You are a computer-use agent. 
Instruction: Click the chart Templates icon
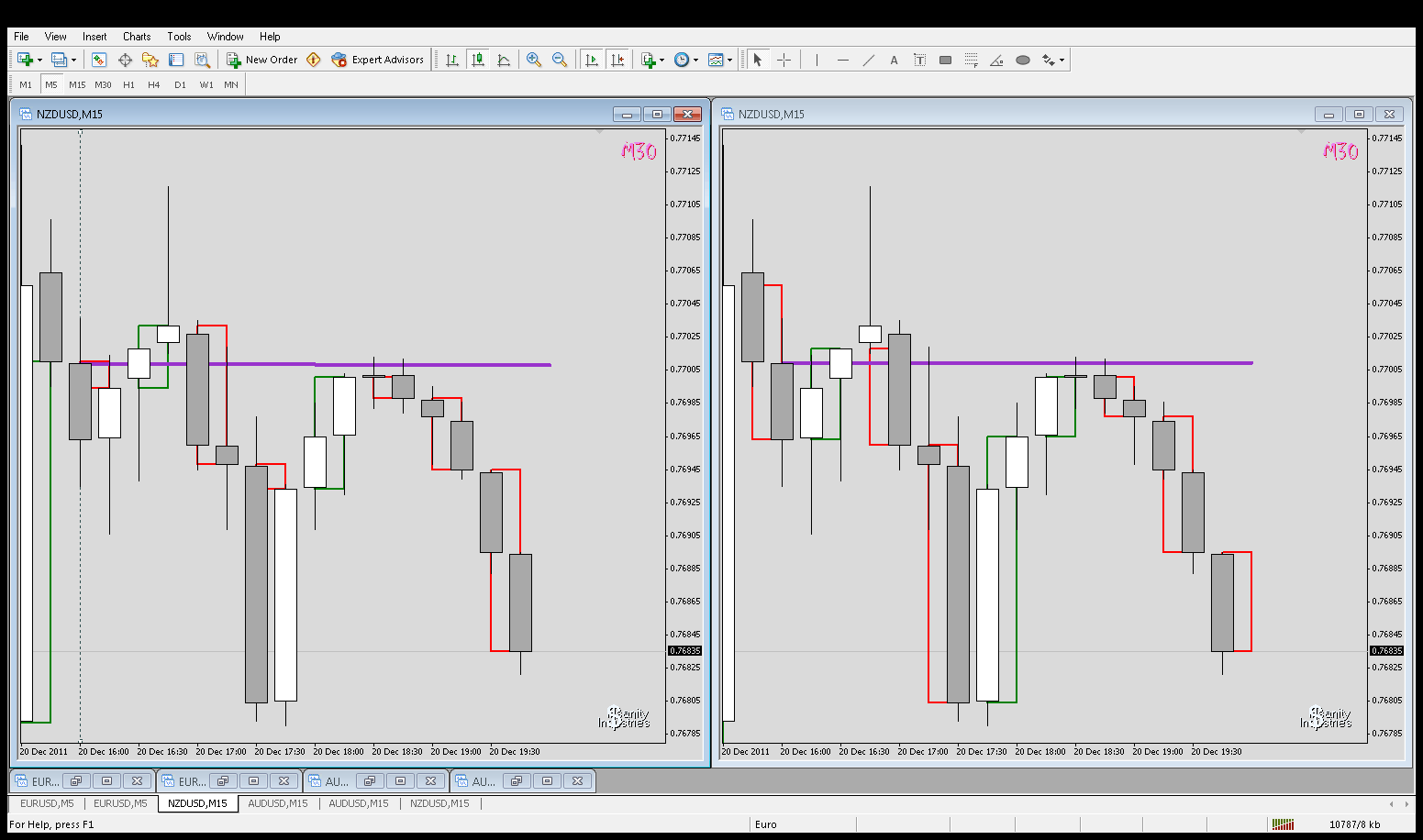[x=716, y=60]
